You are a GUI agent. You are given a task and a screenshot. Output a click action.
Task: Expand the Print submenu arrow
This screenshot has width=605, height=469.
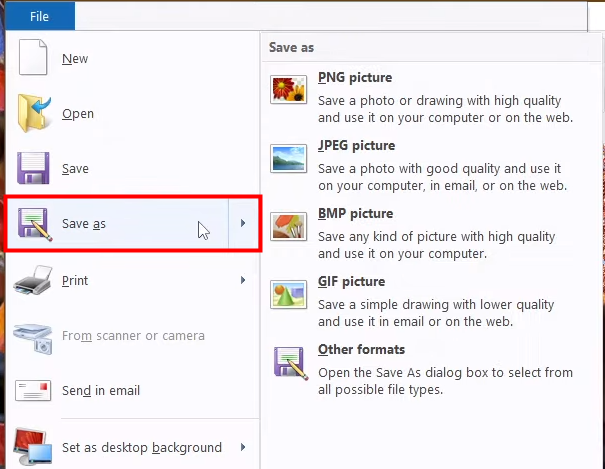pyautogui.click(x=243, y=280)
